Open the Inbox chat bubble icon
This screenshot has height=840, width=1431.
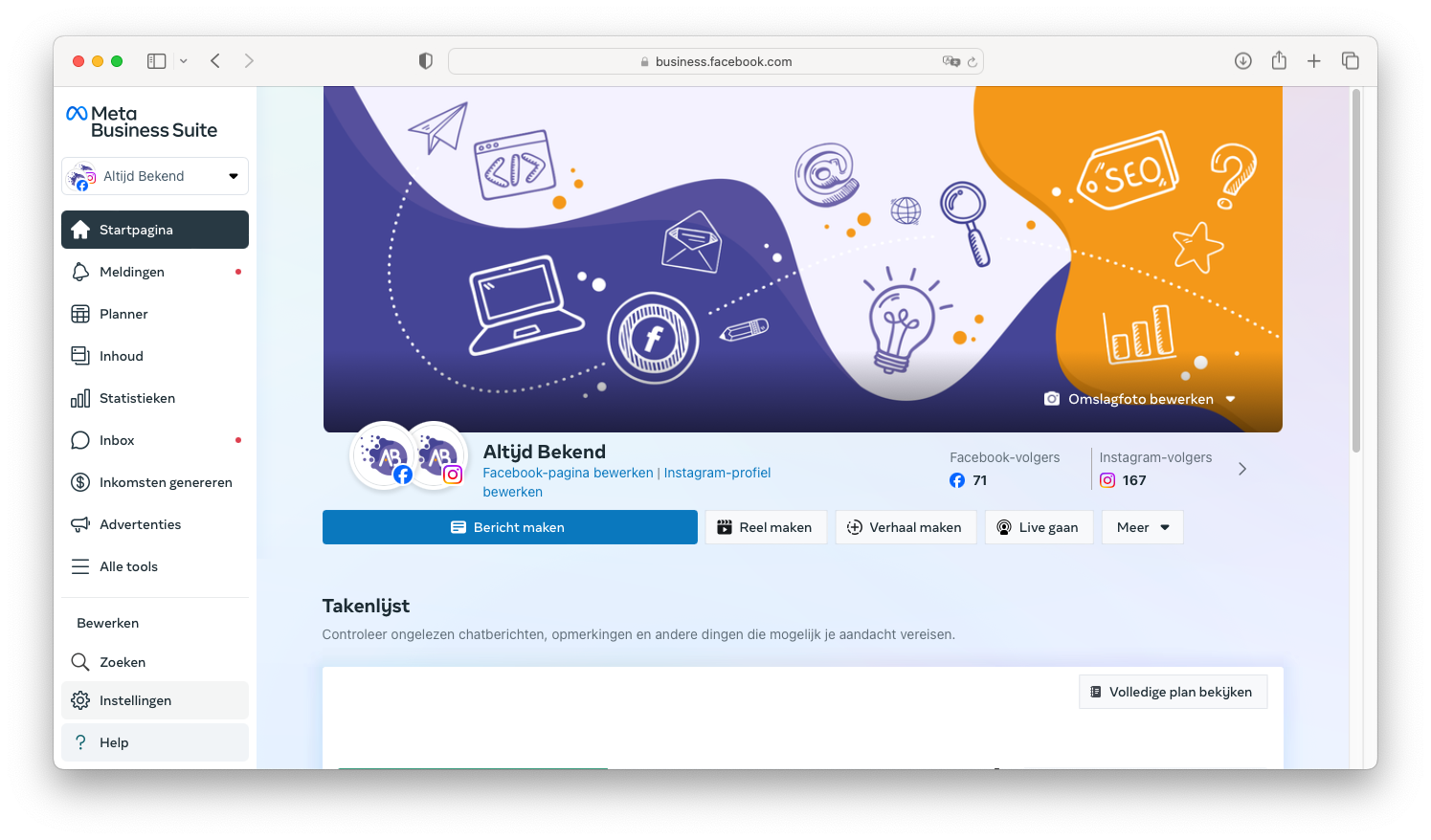(x=80, y=440)
